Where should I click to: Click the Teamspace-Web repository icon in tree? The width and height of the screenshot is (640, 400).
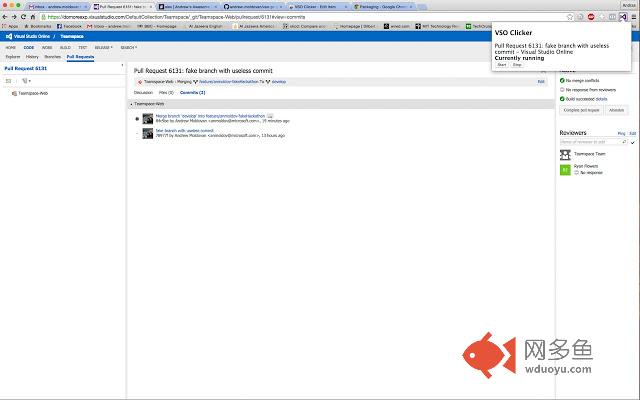(x=14, y=93)
